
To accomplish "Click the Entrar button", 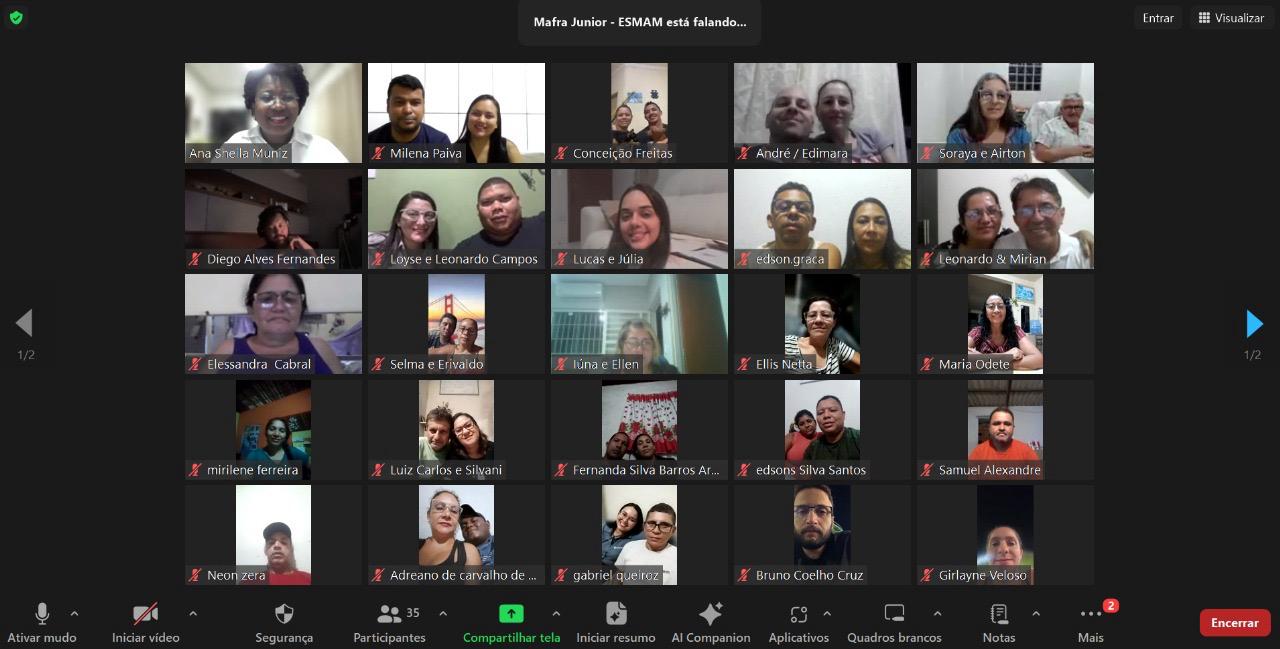I will pyautogui.click(x=1158, y=18).
